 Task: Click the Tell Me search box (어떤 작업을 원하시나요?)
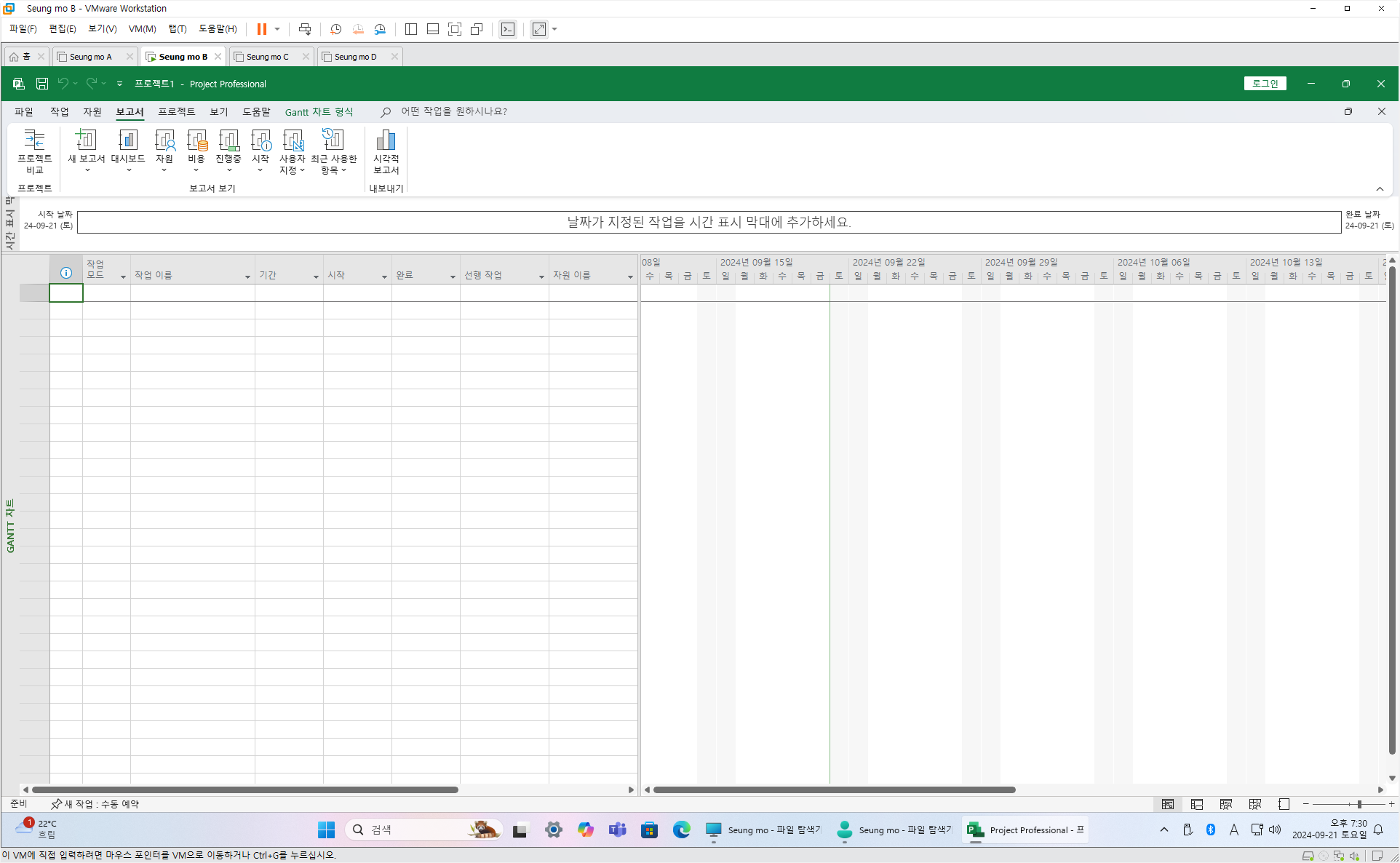454,111
